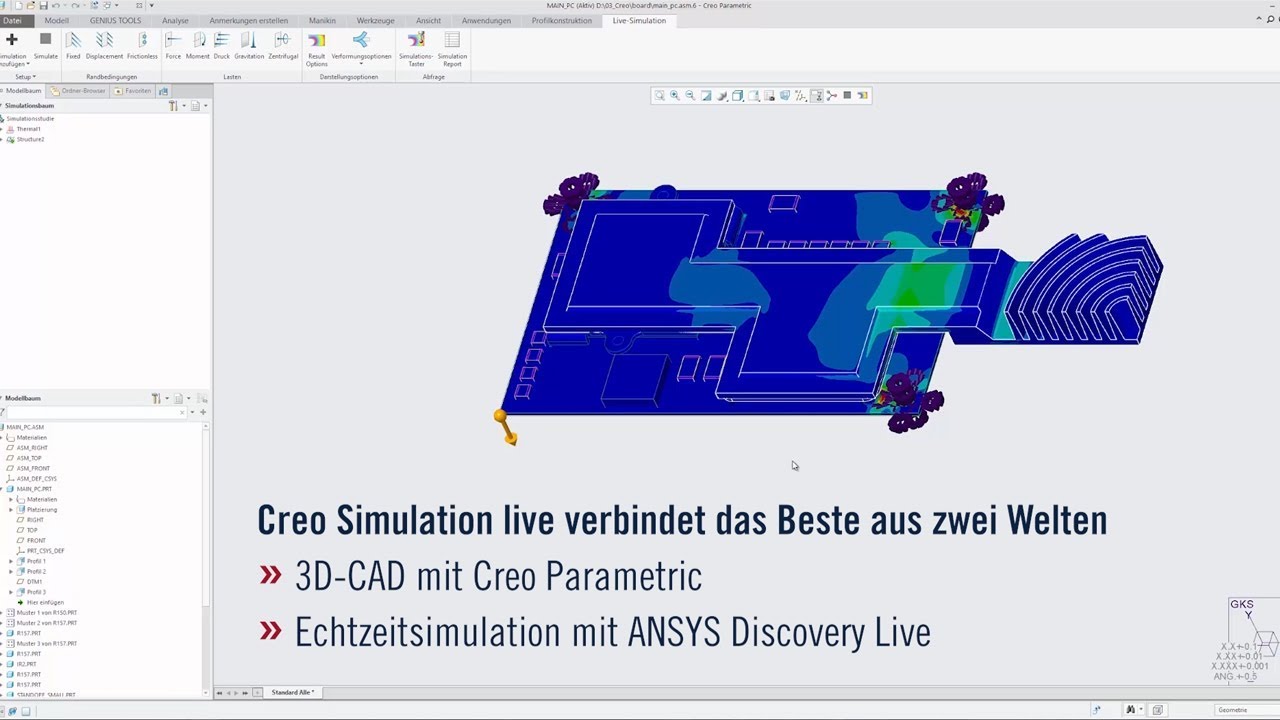The height and width of the screenshot is (720, 1280).
Task: Switch to the Werkzeuge tab
Action: (375, 20)
